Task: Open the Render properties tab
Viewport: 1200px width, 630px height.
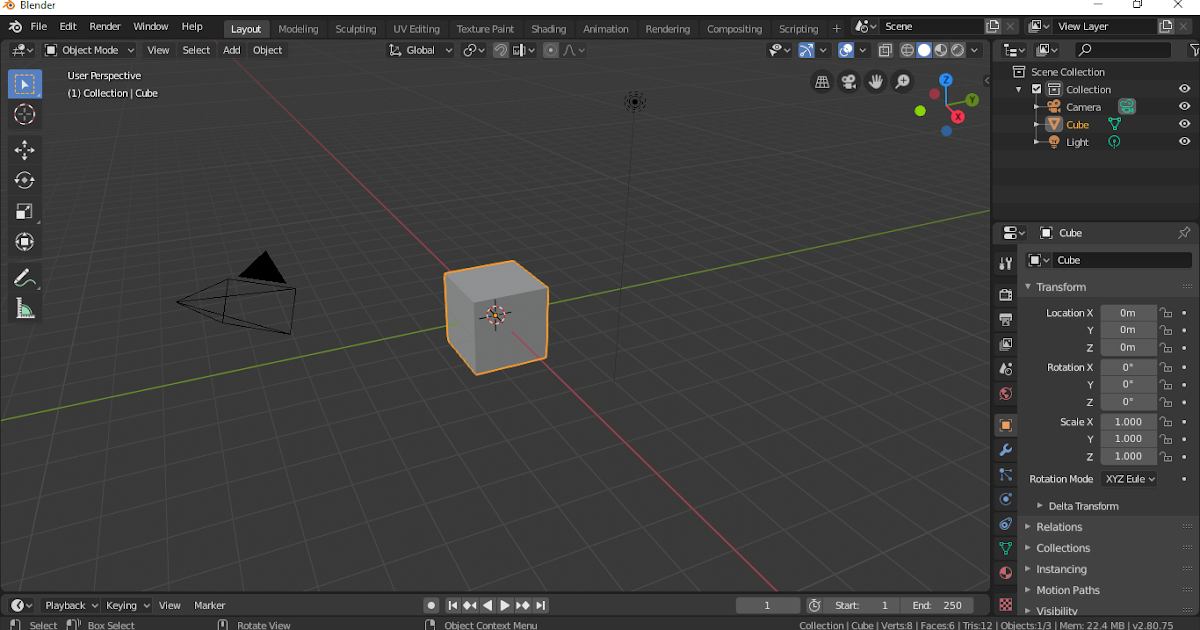Action: click(x=1005, y=294)
